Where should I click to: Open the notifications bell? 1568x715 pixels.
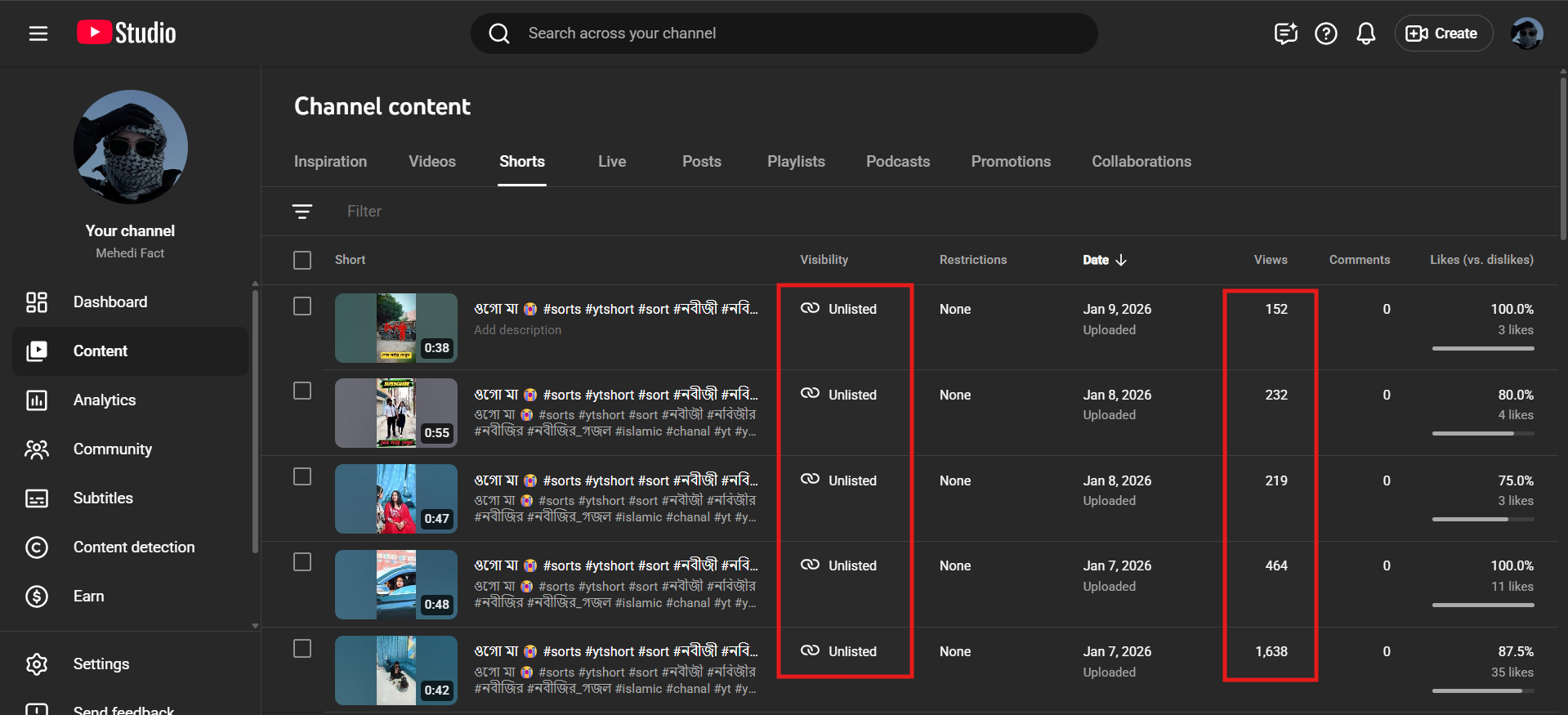pos(1365,34)
